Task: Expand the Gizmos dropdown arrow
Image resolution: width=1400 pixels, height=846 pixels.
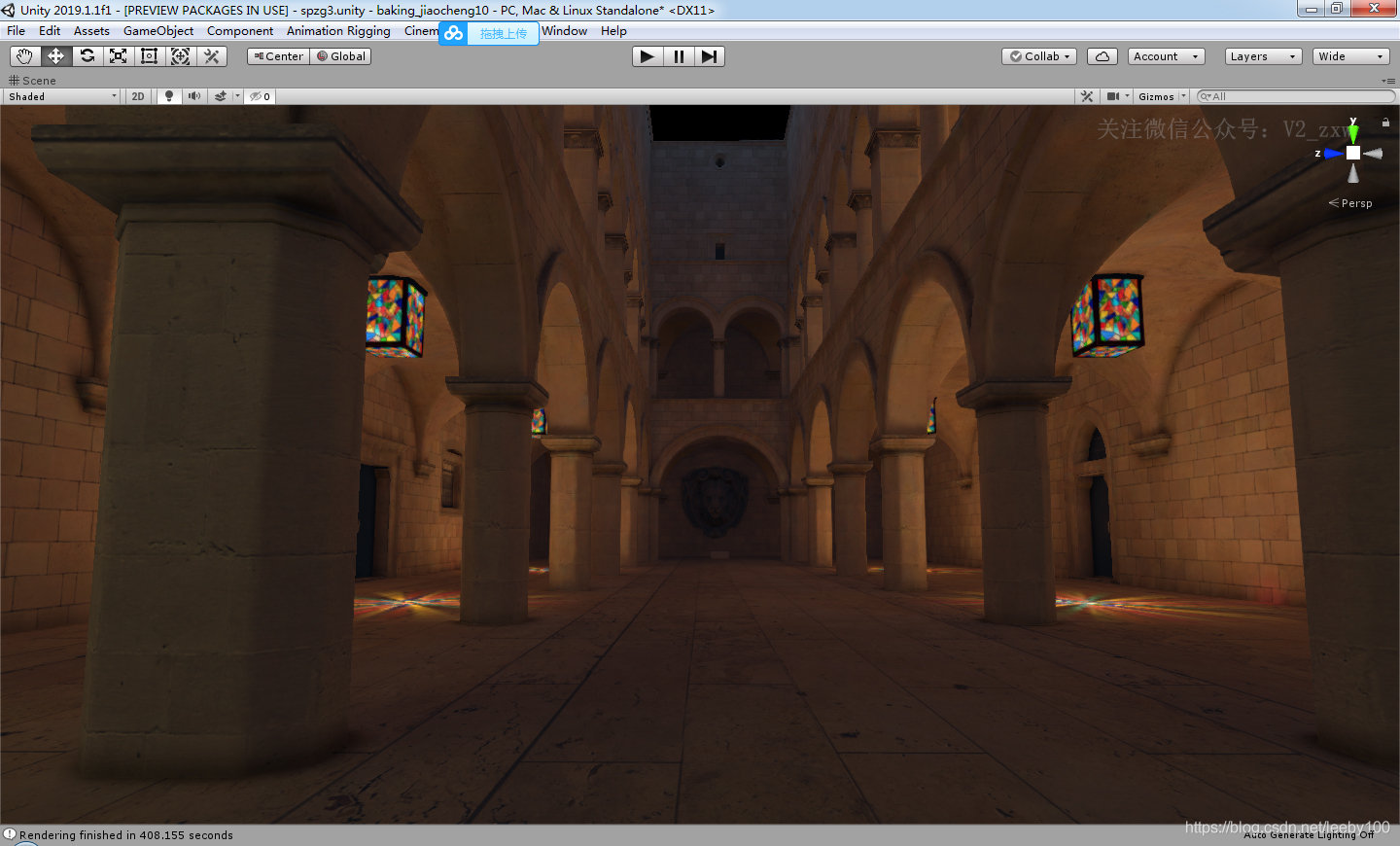Action: (1183, 96)
